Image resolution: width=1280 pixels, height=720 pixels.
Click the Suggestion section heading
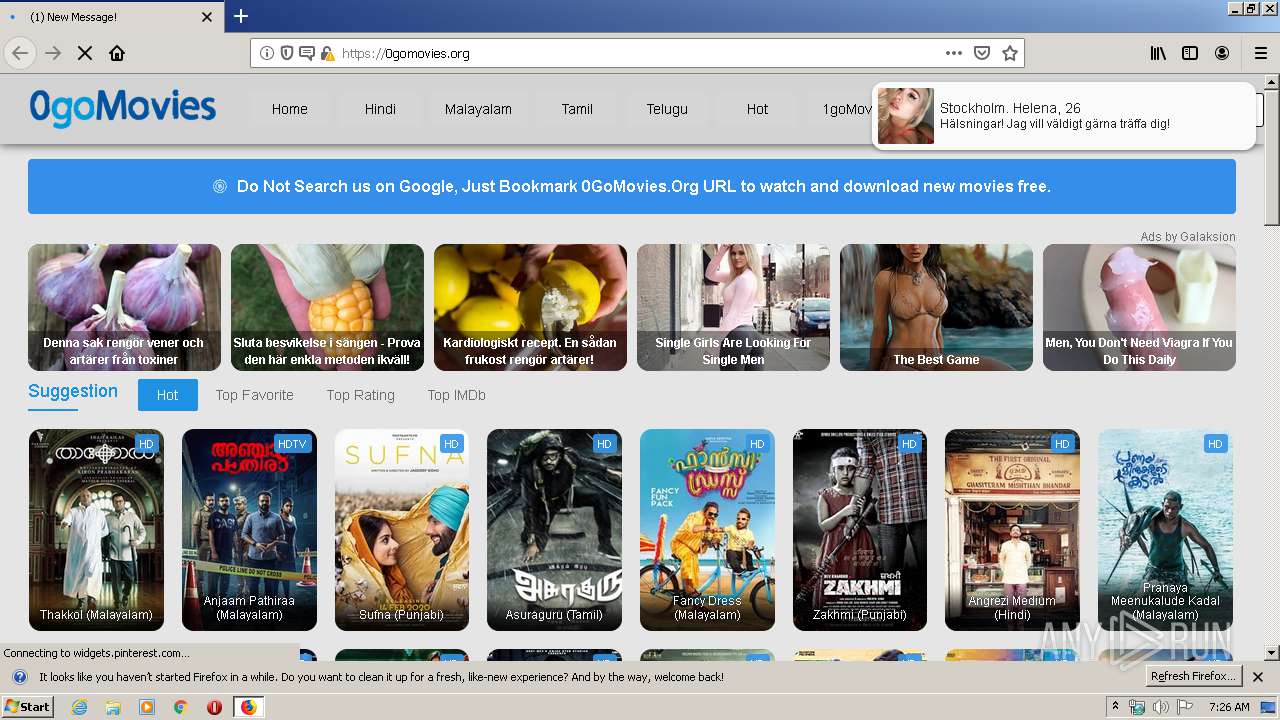[73, 391]
